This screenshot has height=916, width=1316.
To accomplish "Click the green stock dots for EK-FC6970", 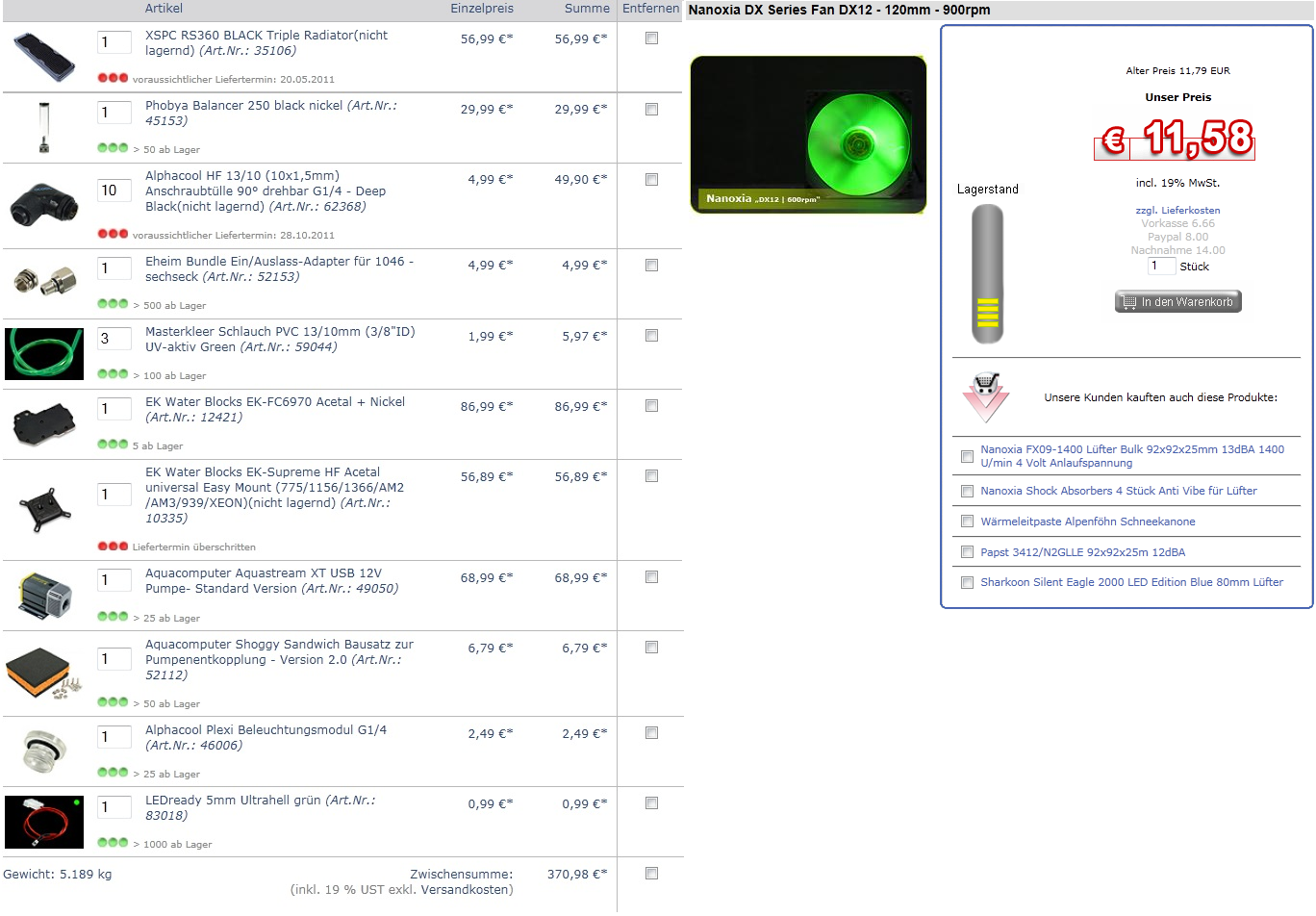I will tap(113, 445).
